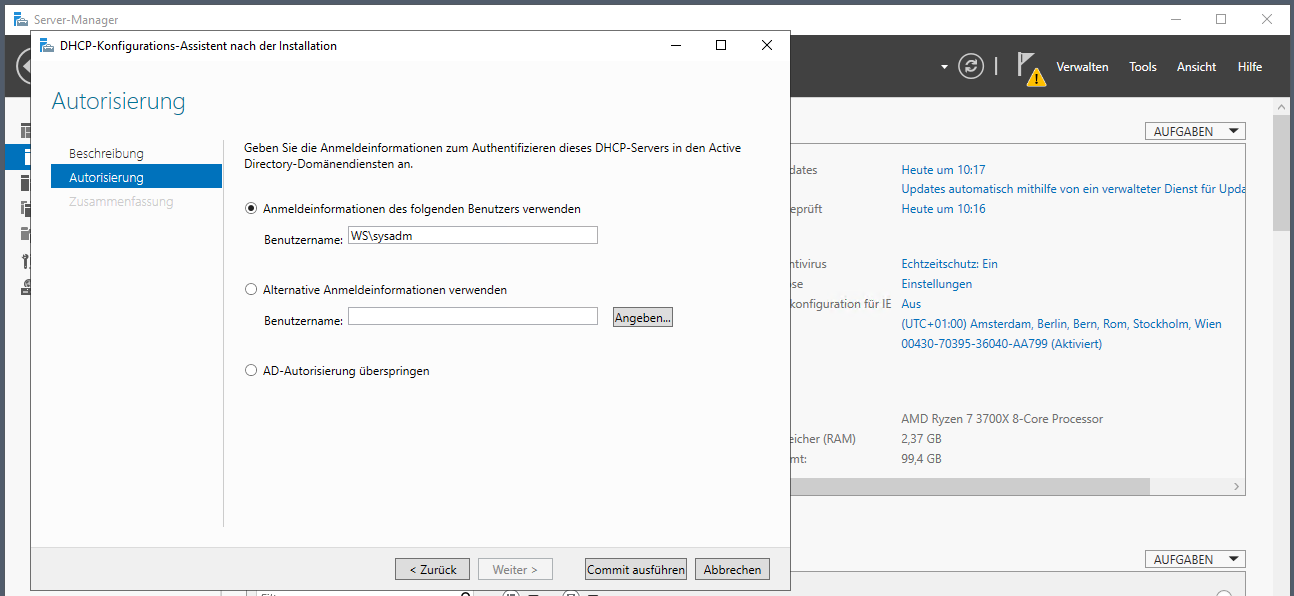Select Alternative Anmeldeinformationen verwenden option
This screenshot has height=596, width=1294.
coord(251,289)
